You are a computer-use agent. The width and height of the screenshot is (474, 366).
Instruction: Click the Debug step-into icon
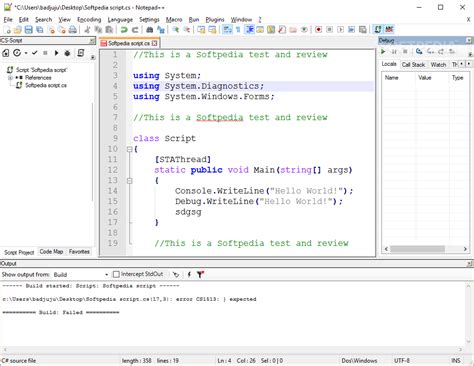click(x=419, y=52)
